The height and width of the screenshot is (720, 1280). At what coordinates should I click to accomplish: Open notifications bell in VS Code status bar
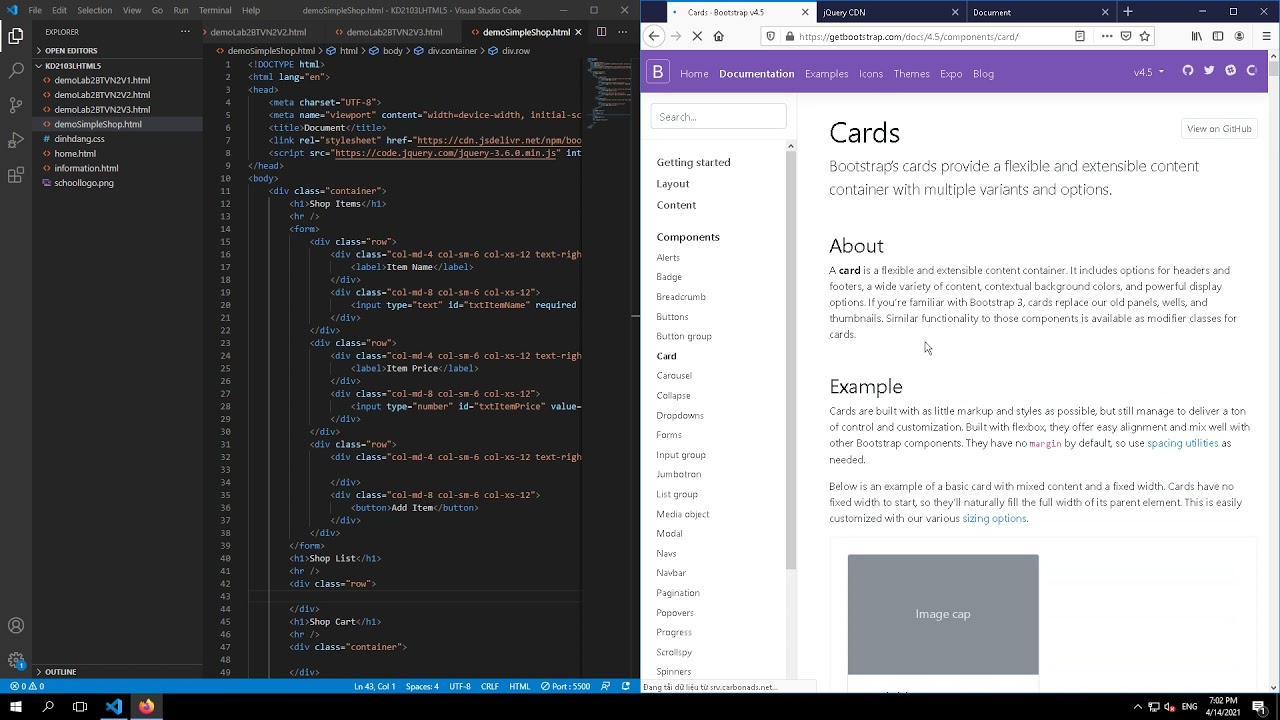coord(626,687)
